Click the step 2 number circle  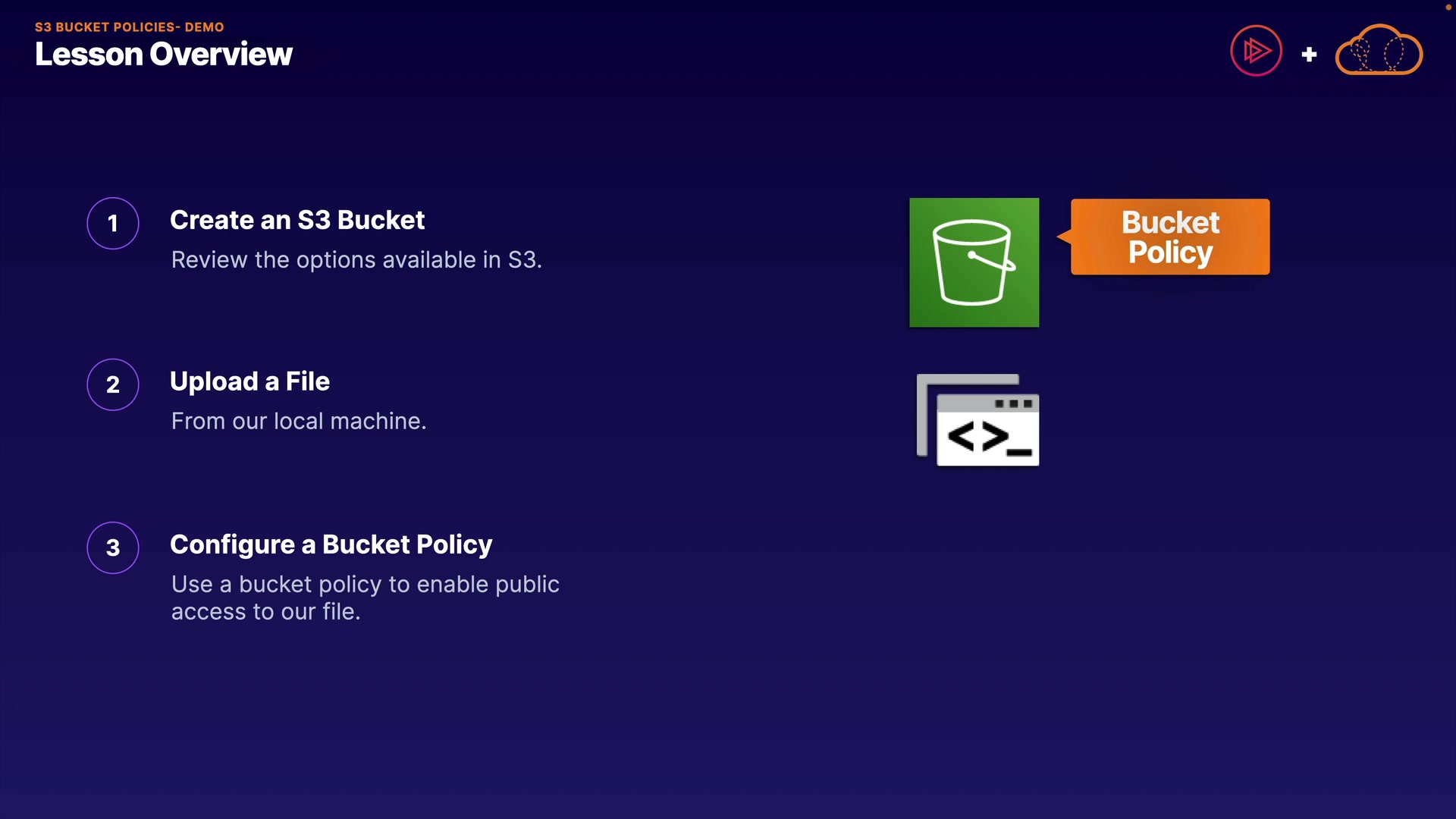pyautogui.click(x=113, y=384)
